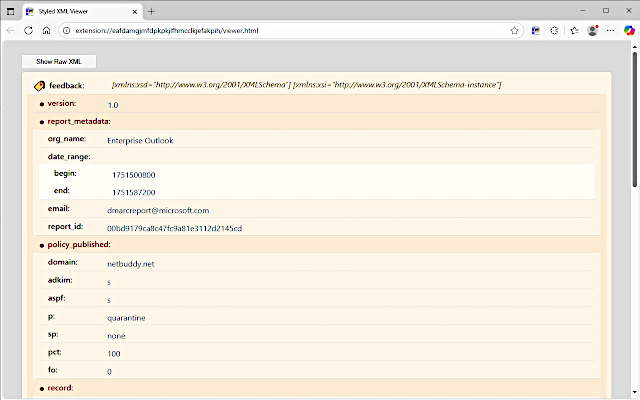Viewport: 640px width, 400px height.
Task: Click the aspf label
Action: (56, 298)
